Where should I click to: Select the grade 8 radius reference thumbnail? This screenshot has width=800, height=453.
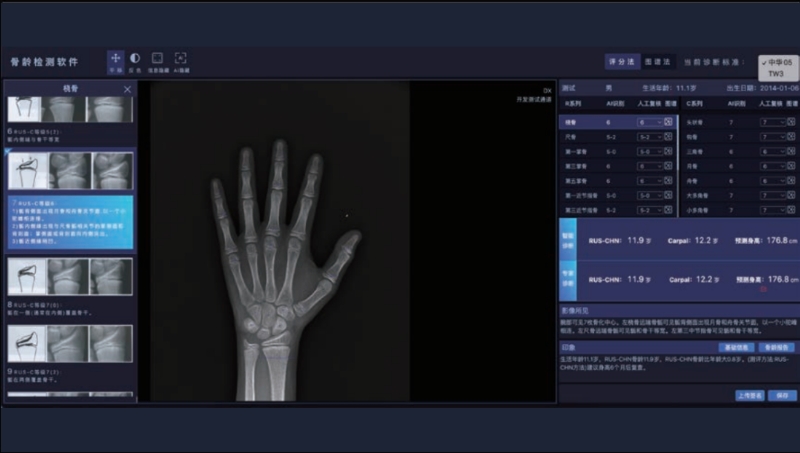[70, 276]
